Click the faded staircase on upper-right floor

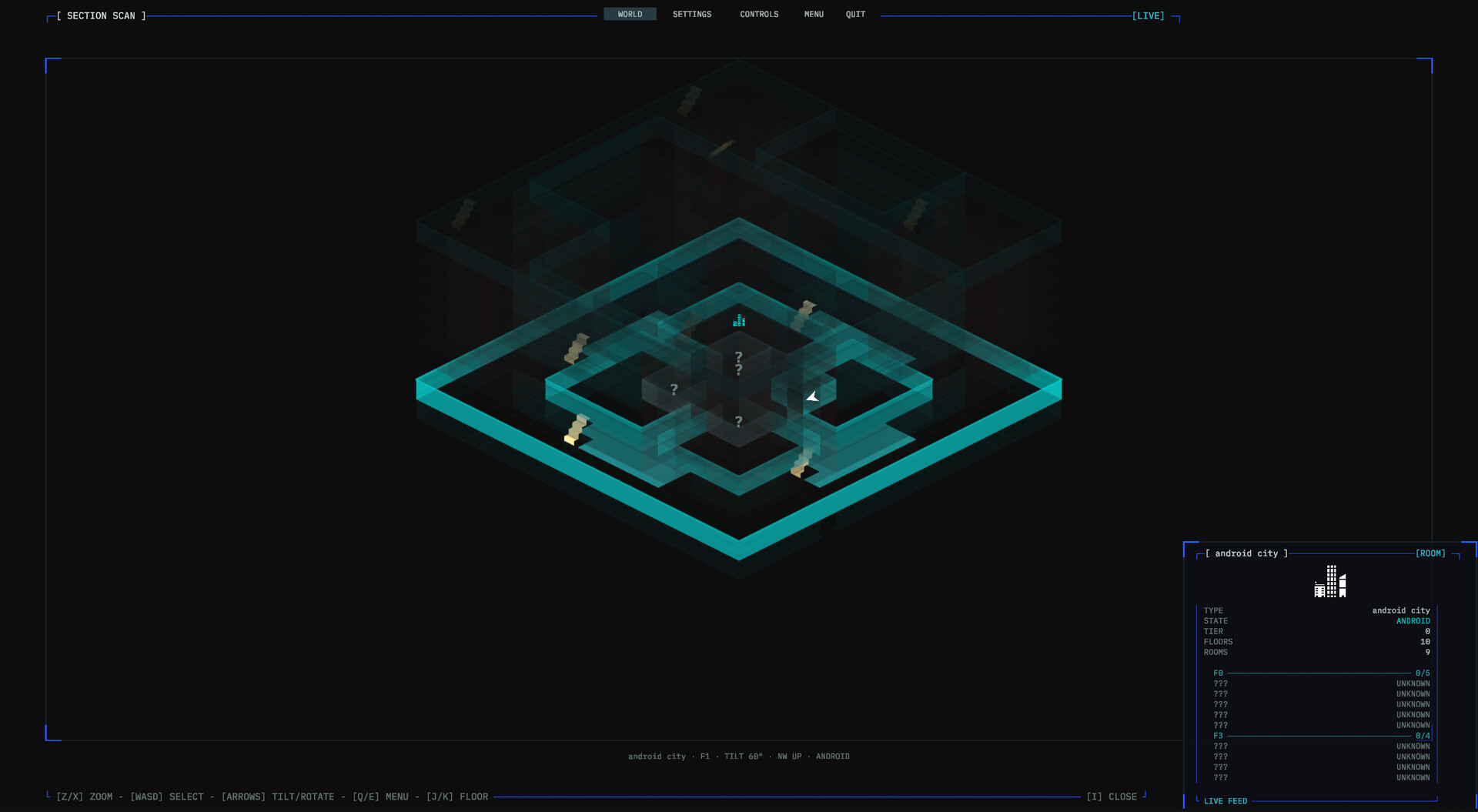point(915,214)
